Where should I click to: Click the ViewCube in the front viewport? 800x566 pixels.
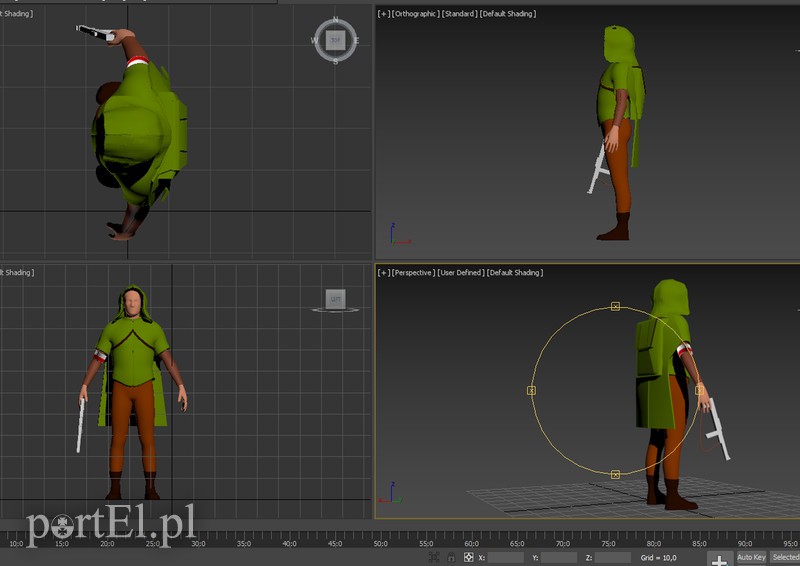[335, 298]
